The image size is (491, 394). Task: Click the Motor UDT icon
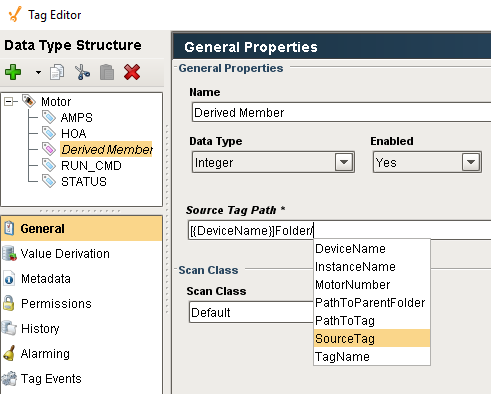[29, 101]
